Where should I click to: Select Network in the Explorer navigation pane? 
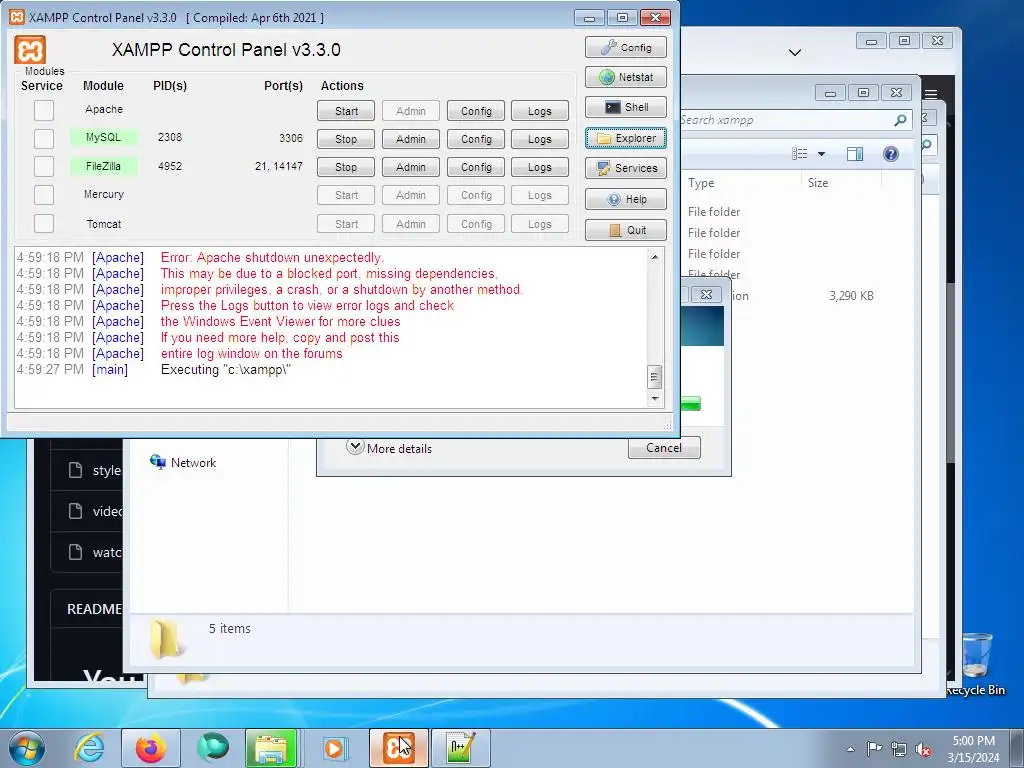click(184, 462)
